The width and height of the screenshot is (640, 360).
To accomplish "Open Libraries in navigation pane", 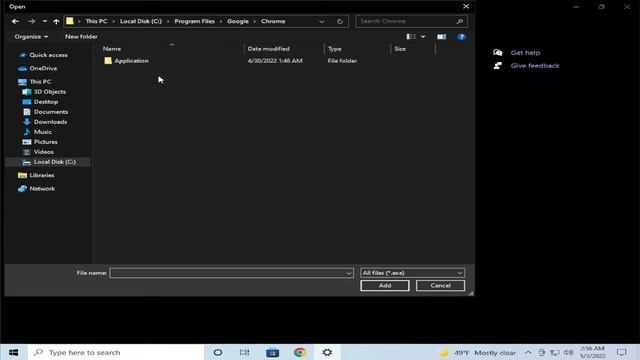I will pos(42,175).
